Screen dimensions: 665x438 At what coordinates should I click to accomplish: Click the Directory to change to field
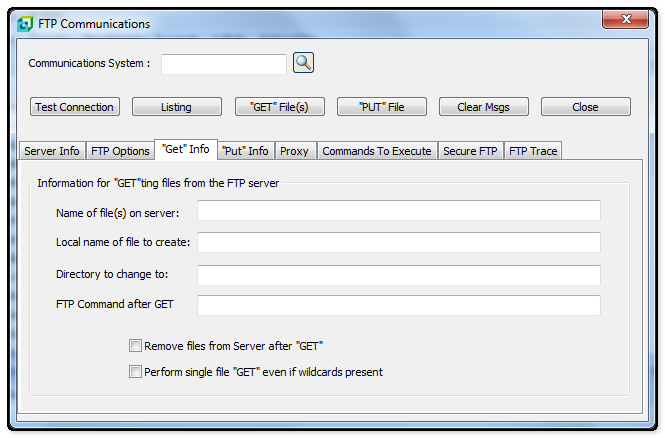(x=398, y=275)
